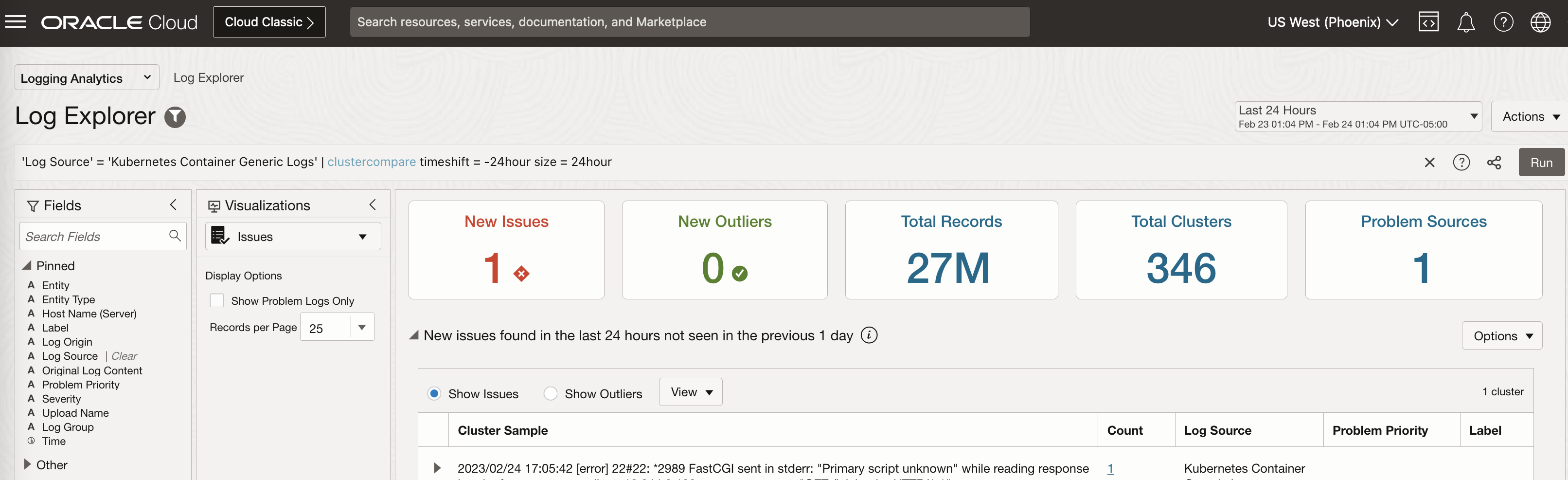Open the notifications bell
Screen dimensions: 1568x480
(x=1466, y=22)
